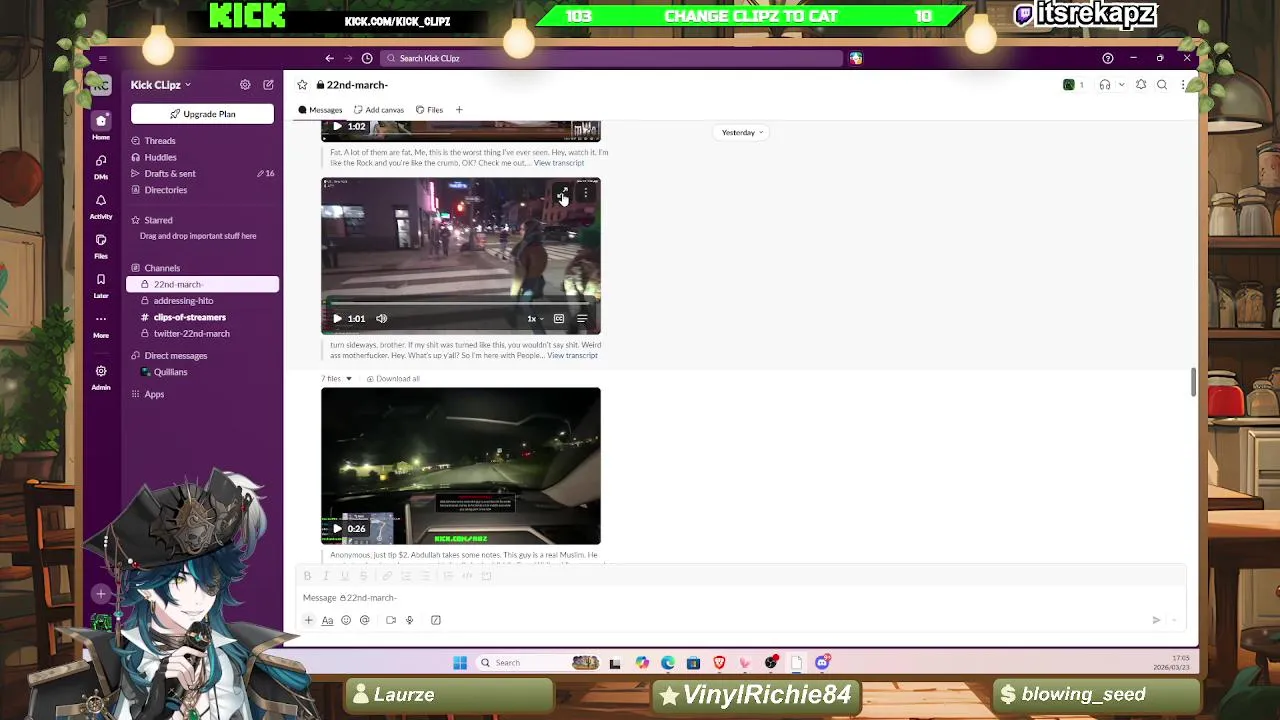
Task: Record a video clip from composer
Action: pyautogui.click(x=391, y=620)
